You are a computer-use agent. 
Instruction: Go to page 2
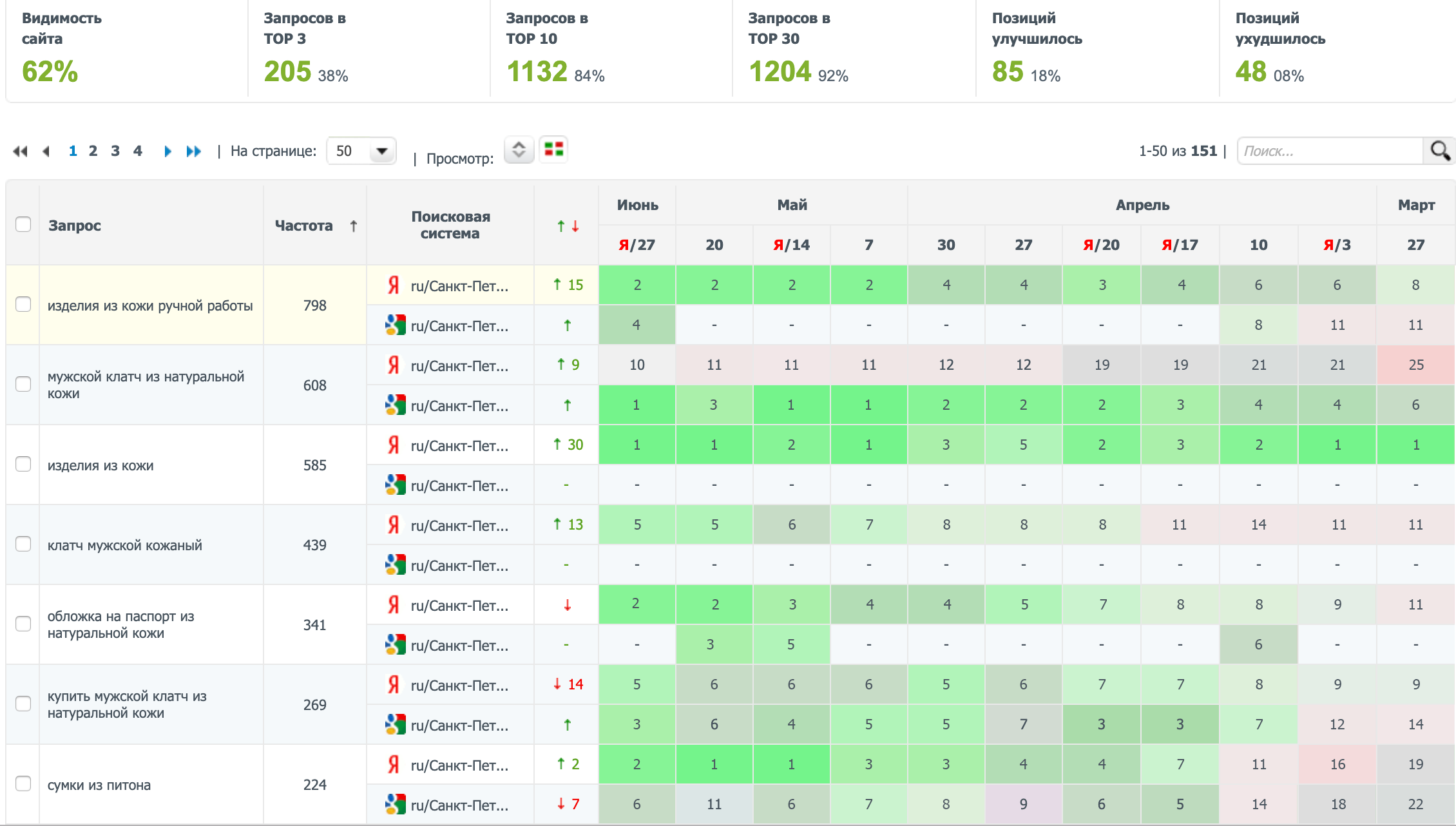93,151
